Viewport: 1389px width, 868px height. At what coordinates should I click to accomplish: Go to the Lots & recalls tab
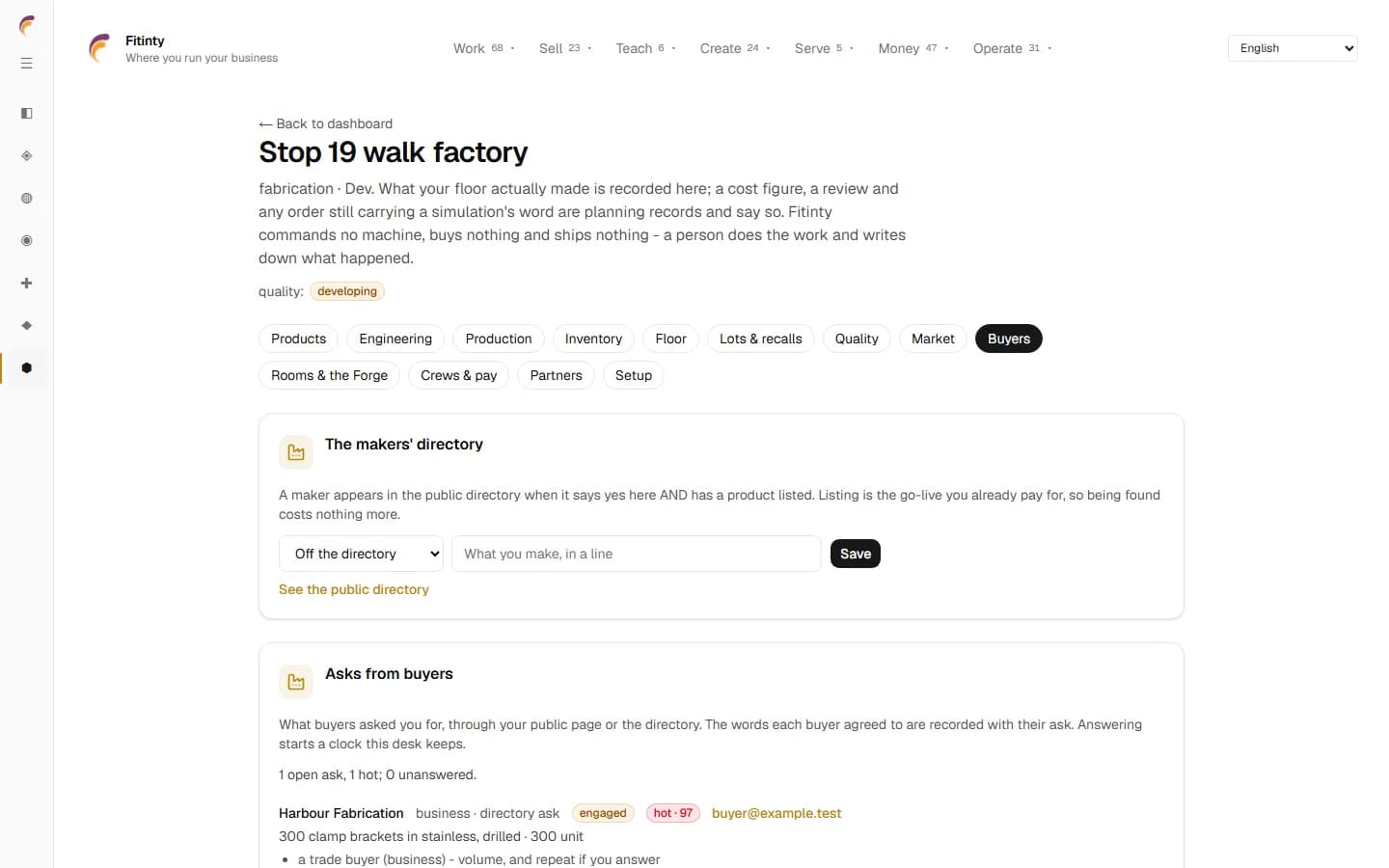pos(761,339)
